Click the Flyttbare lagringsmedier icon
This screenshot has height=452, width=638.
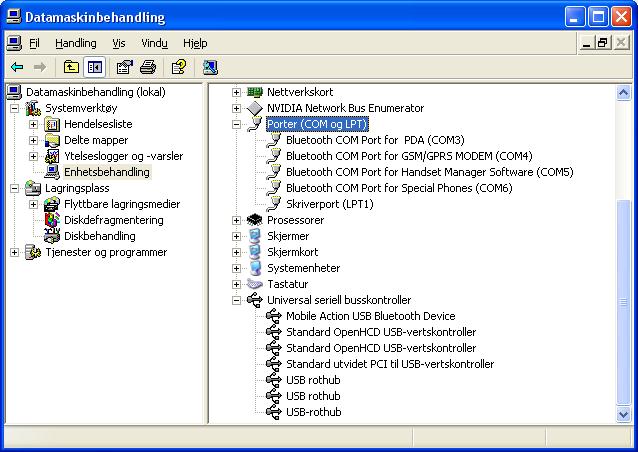click(x=52, y=204)
